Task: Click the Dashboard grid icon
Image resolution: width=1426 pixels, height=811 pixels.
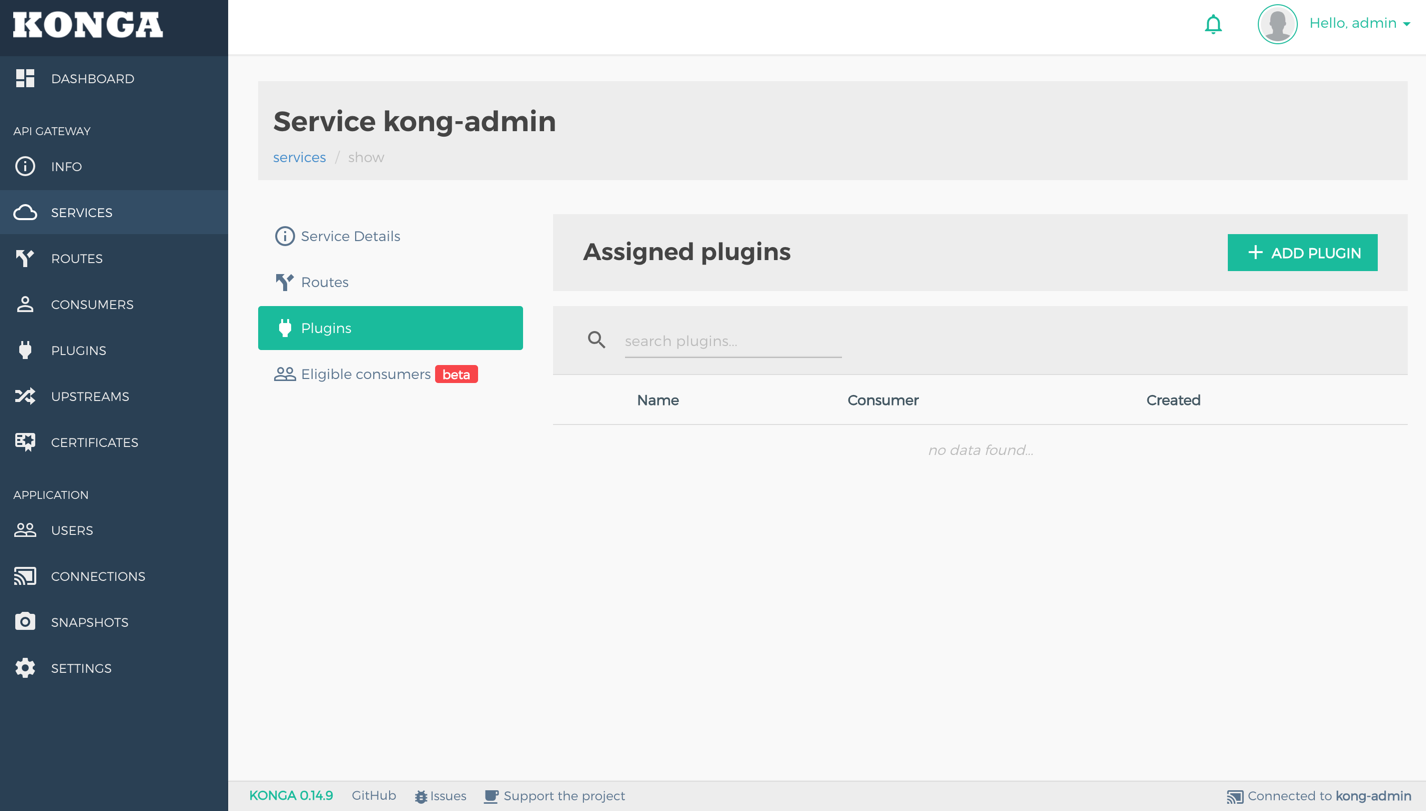Action: point(25,78)
